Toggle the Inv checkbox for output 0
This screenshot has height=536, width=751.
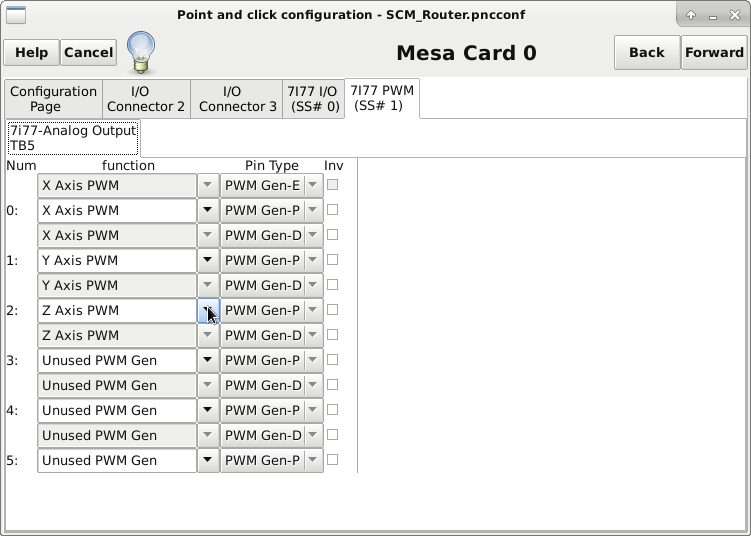333,210
